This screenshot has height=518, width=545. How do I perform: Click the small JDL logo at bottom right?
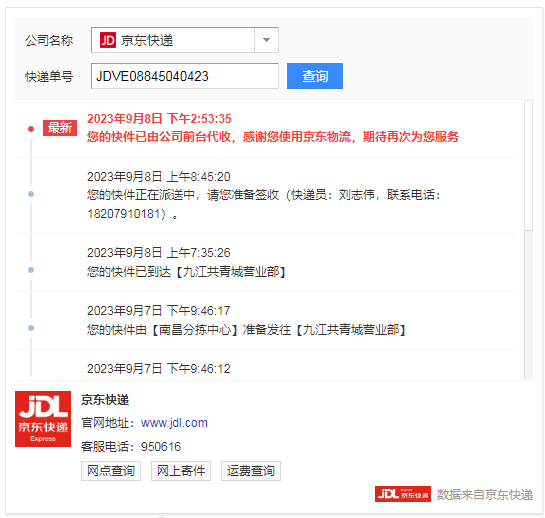pos(402,494)
